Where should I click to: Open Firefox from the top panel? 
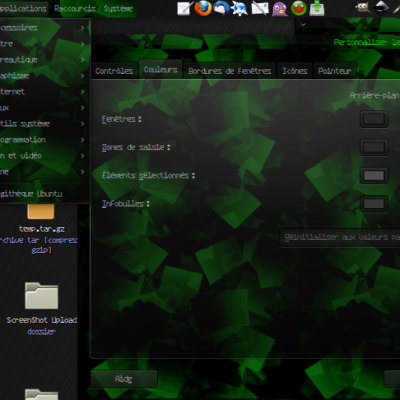click(x=203, y=8)
